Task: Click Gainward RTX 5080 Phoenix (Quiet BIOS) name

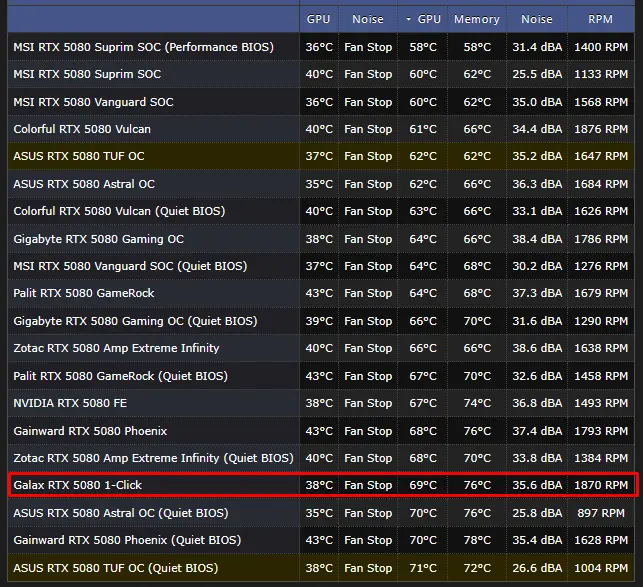Action: pyautogui.click(x=127, y=540)
